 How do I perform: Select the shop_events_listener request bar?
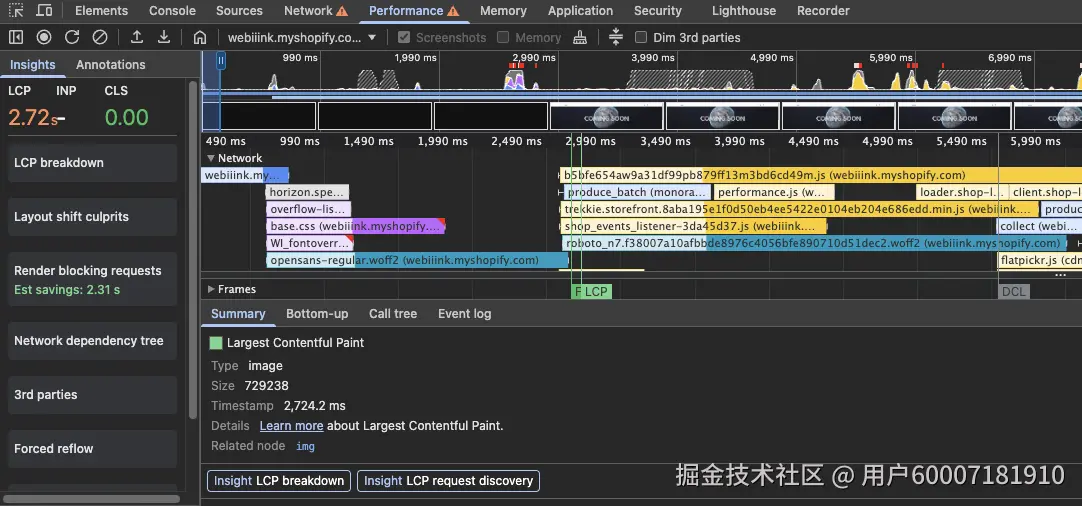tap(694, 226)
